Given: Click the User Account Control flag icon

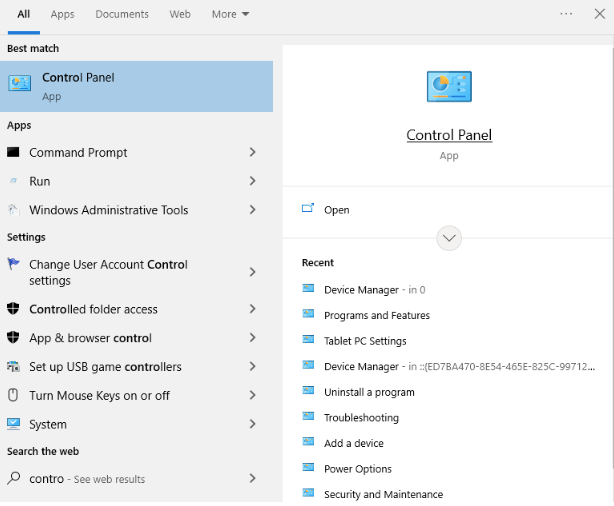Looking at the screenshot, I should tap(13, 264).
